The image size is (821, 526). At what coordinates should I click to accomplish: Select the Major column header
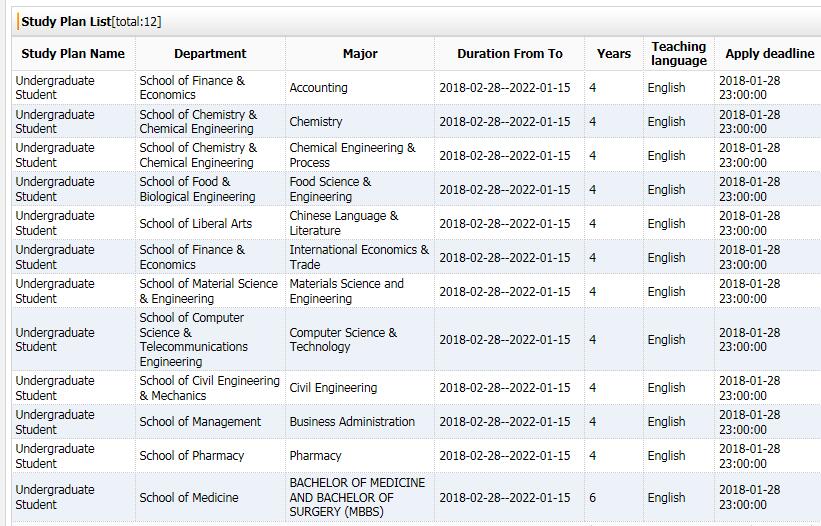click(360, 54)
